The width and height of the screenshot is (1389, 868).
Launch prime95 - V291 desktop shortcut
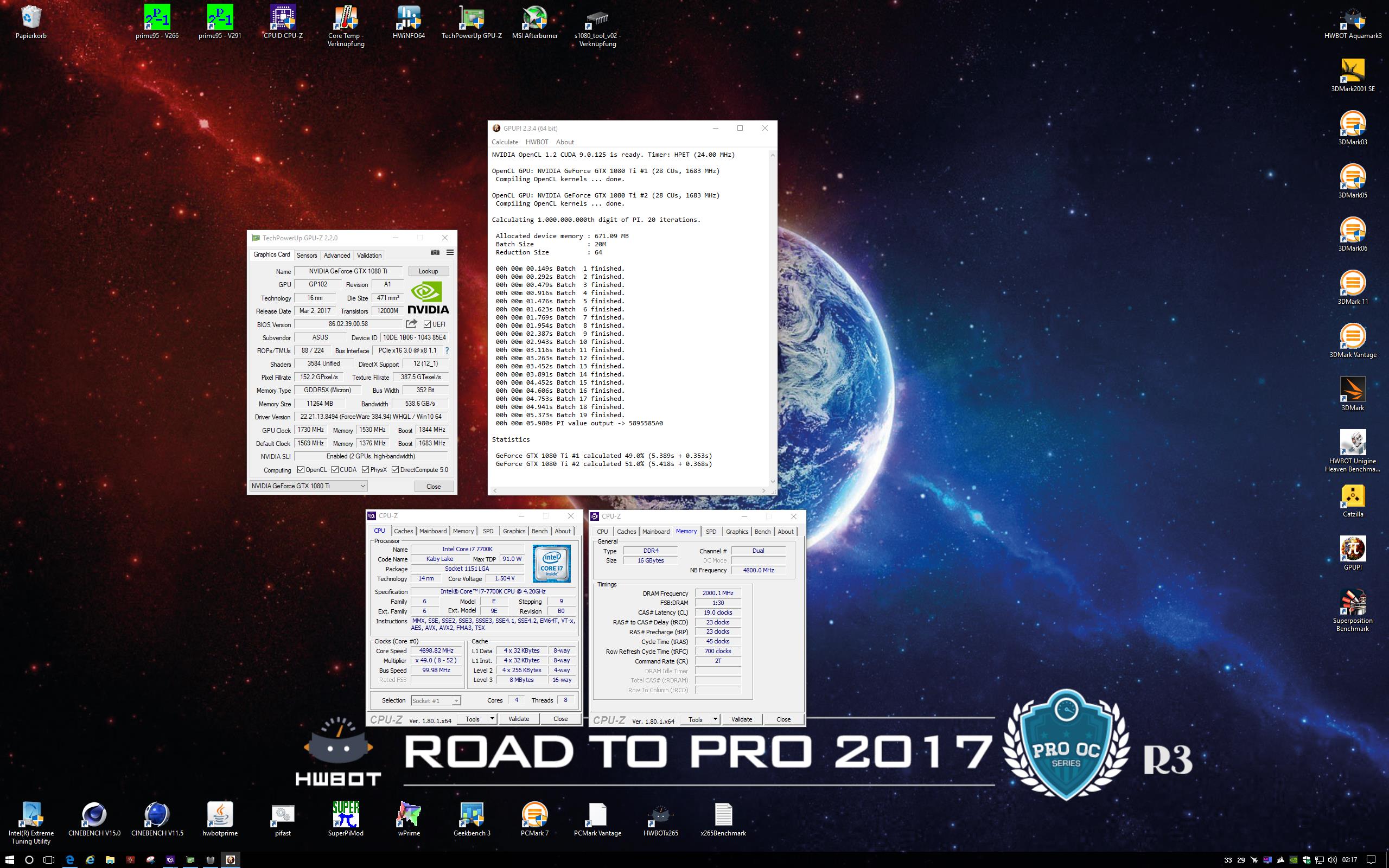220,22
